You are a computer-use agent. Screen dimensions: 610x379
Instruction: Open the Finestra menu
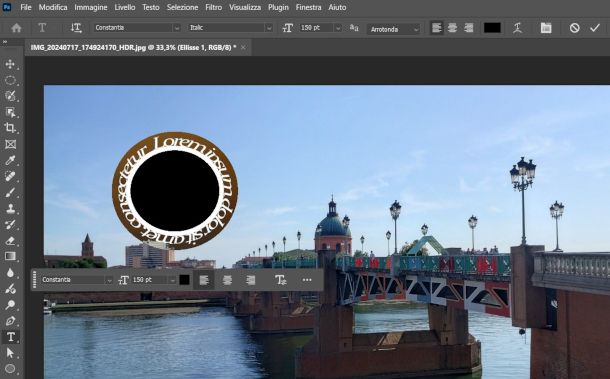point(309,7)
